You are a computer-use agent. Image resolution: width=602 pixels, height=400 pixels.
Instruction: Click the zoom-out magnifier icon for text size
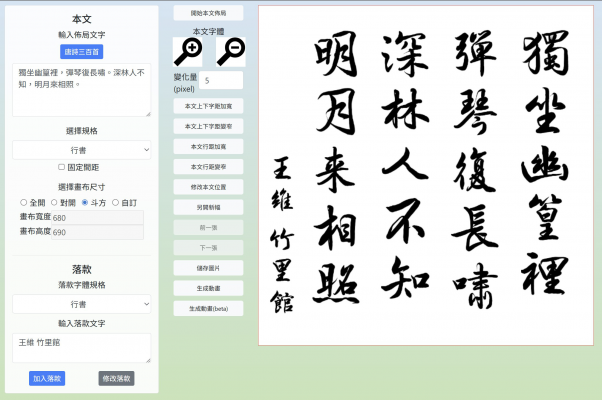tap(229, 51)
